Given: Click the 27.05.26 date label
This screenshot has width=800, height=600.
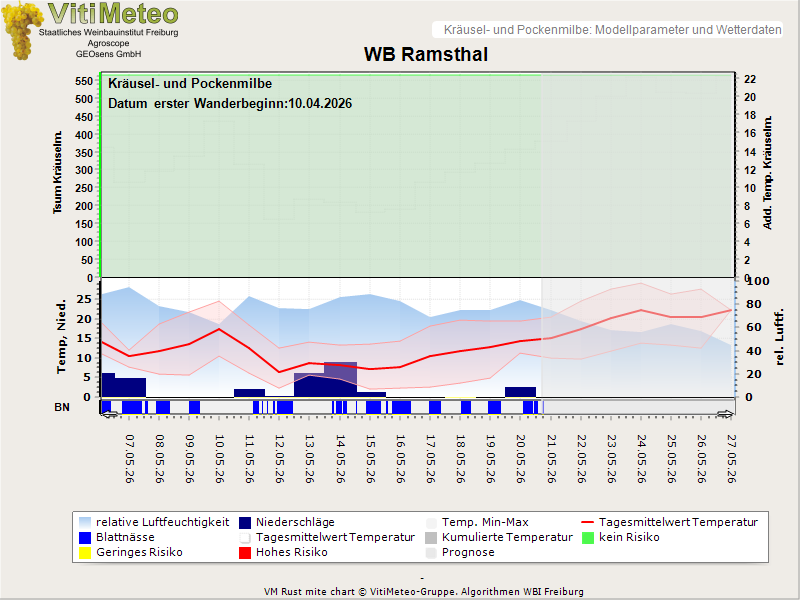Looking at the screenshot, I should click(x=731, y=459).
